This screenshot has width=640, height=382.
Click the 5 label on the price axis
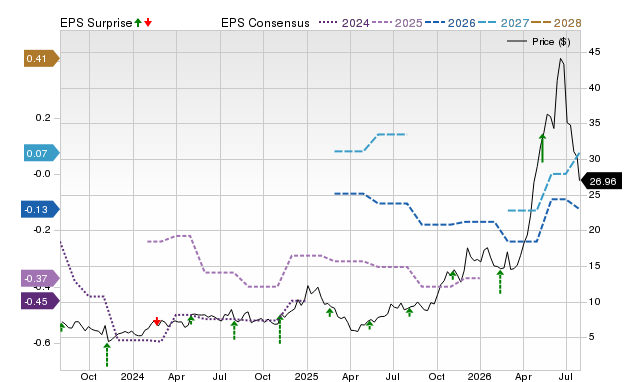pyautogui.click(x=591, y=337)
